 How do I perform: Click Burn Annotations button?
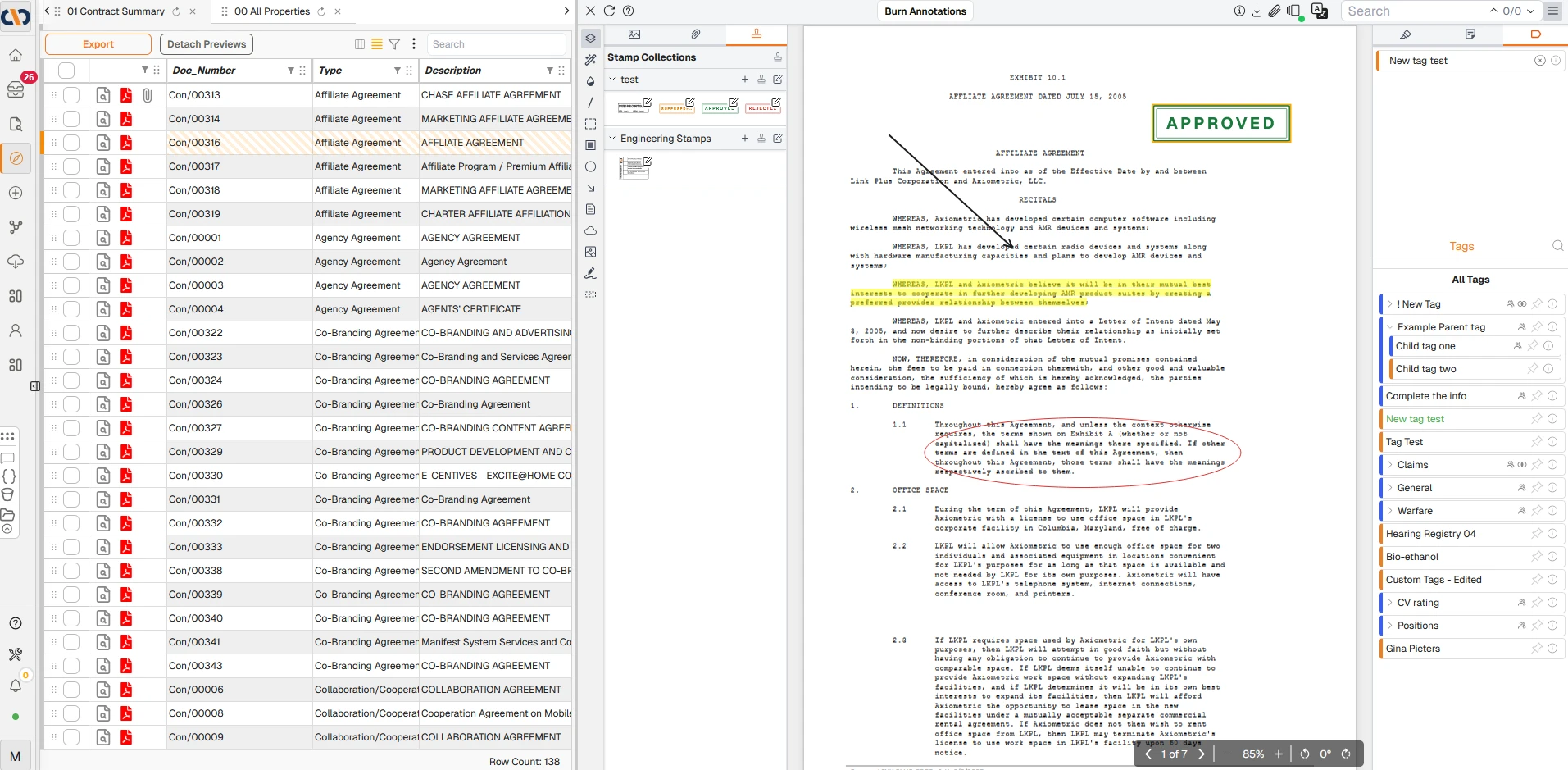click(925, 11)
